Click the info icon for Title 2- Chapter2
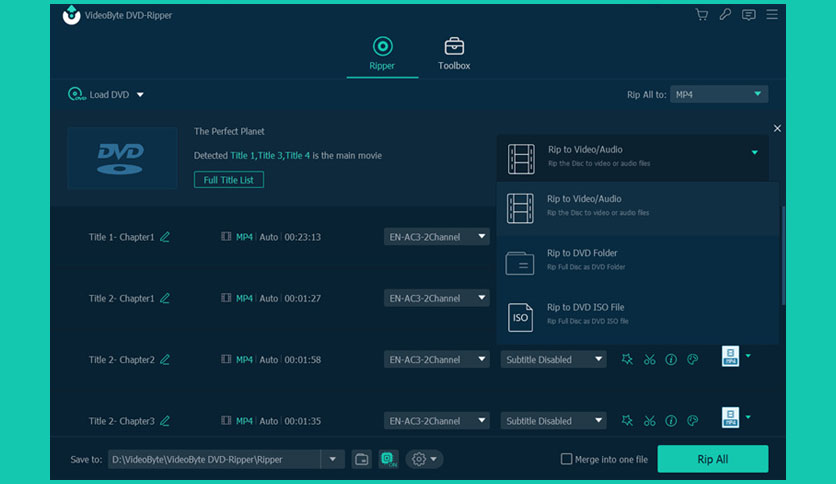 click(671, 360)
